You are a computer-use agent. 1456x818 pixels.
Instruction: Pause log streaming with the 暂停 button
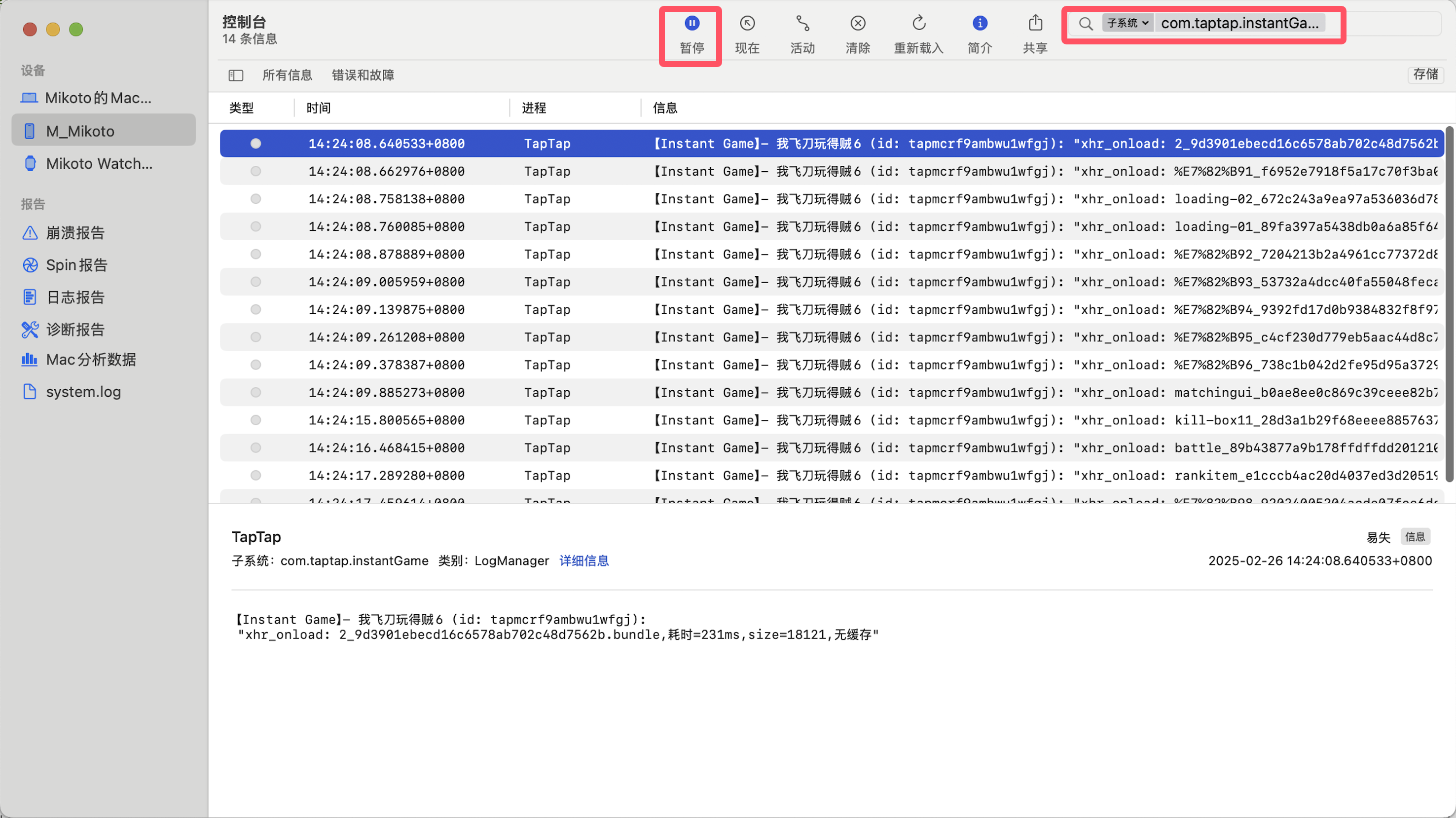692,35
